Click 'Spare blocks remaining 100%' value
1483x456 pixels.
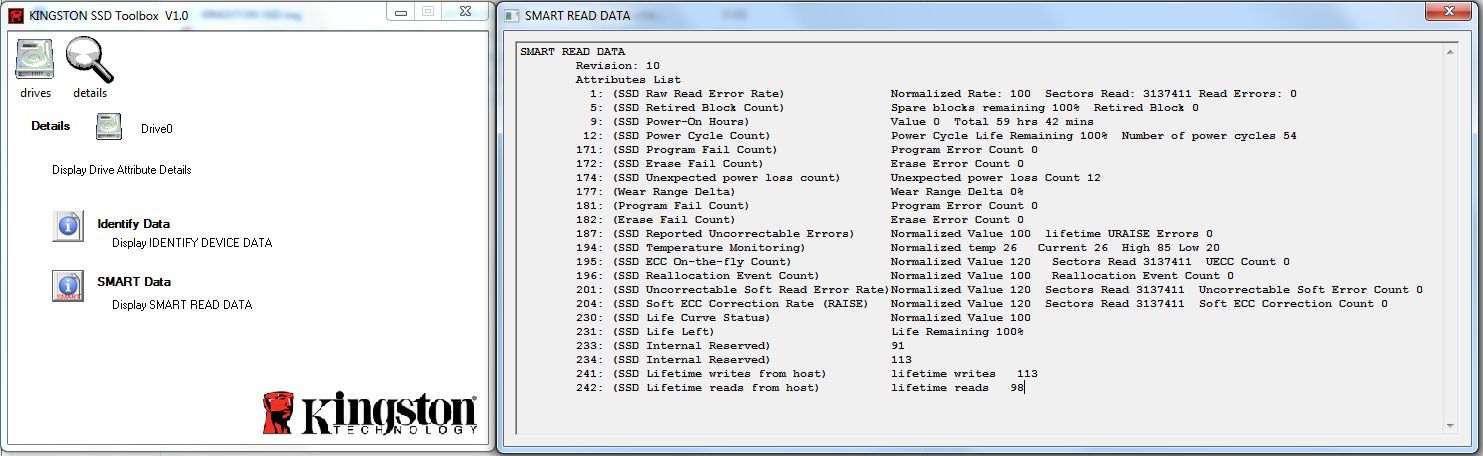(x=985, y=107)
